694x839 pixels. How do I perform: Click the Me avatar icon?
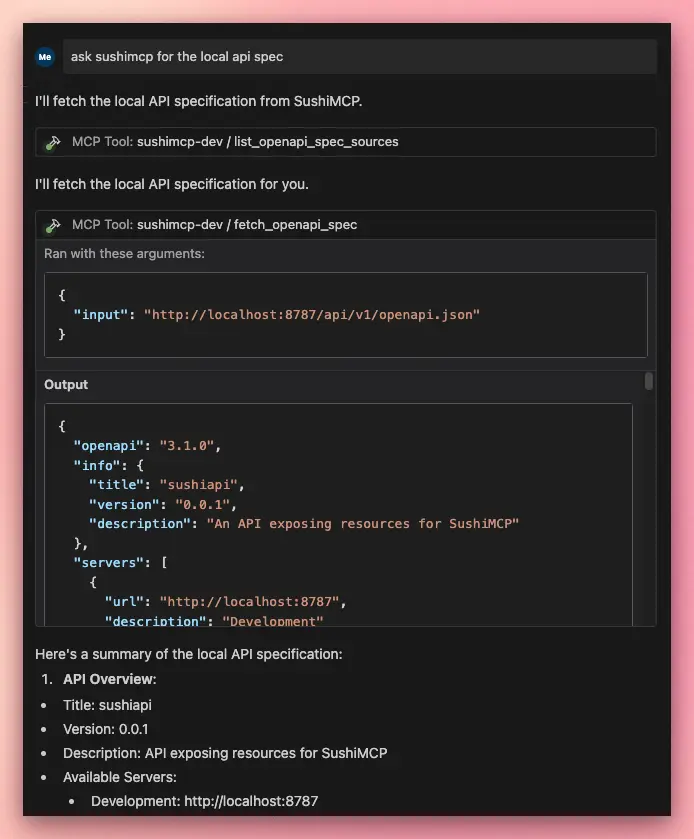coord(44,57)
